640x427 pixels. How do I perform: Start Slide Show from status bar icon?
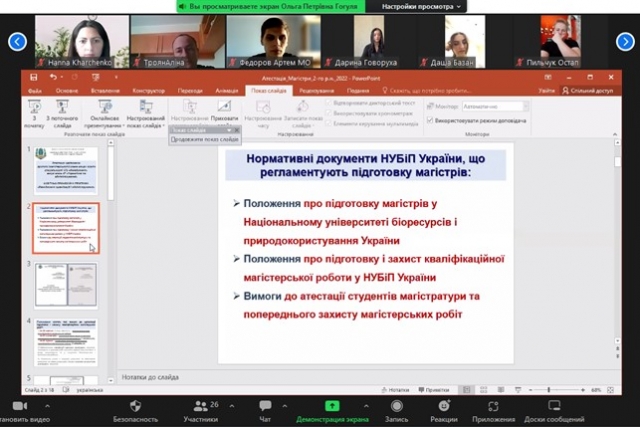(x=518, y=390)
